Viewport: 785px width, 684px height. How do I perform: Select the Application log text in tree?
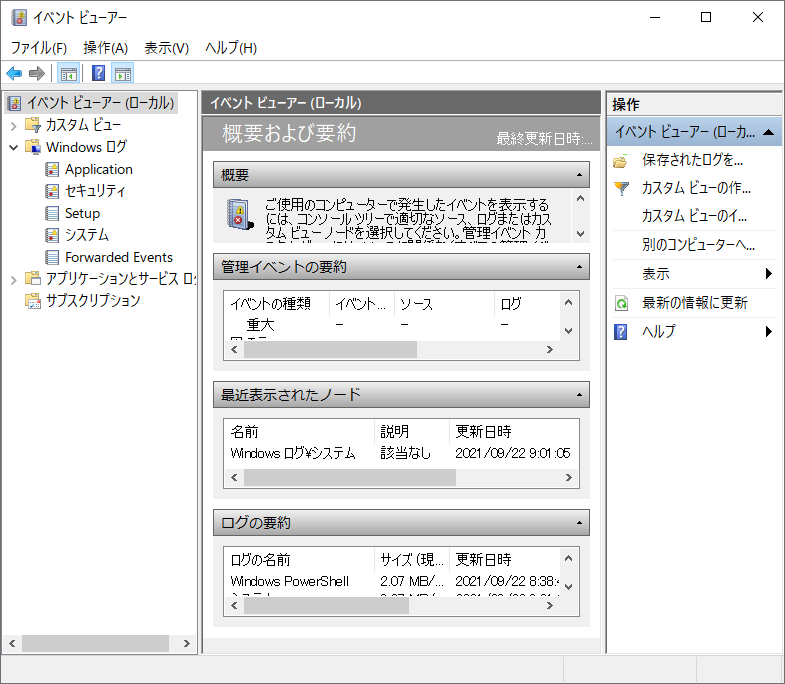click(99, 169)
